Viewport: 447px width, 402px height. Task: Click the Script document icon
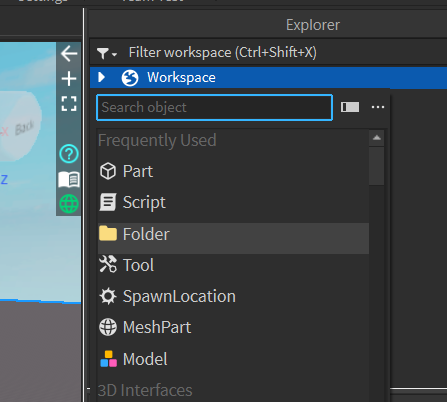tap(108, 202)
